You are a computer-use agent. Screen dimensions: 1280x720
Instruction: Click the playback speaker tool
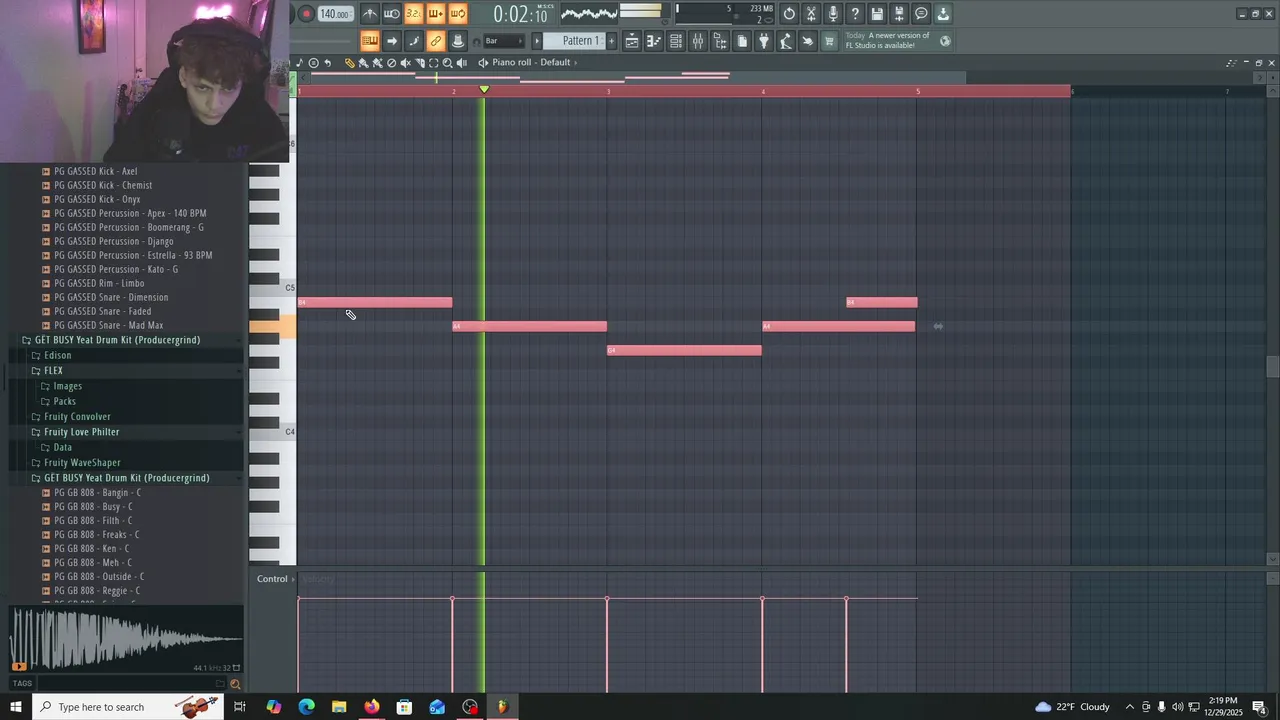(x=461, y=62)
